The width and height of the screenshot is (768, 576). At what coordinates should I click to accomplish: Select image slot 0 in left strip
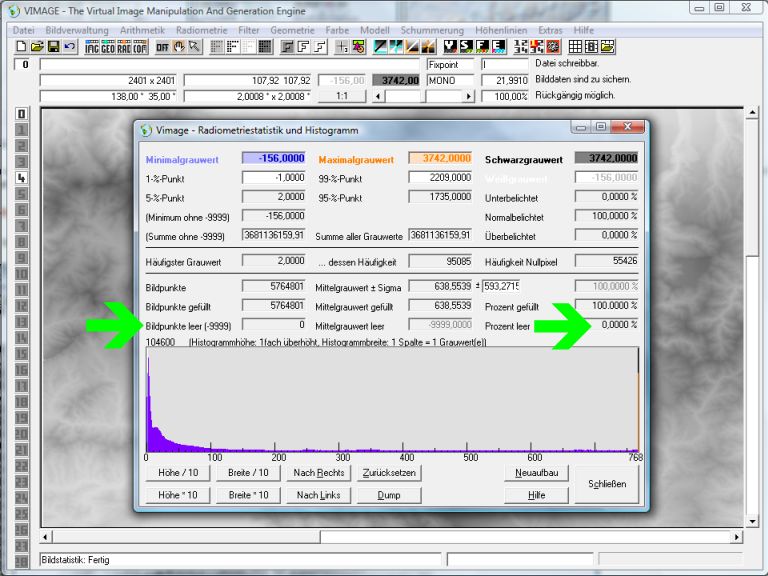21,114
